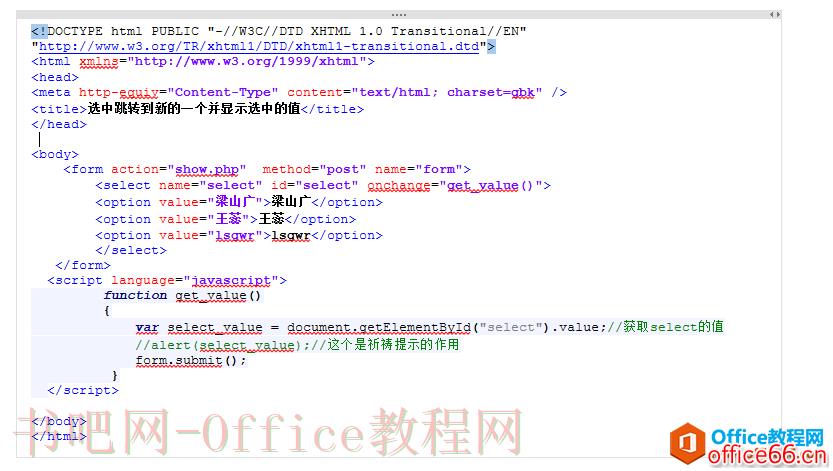Screen dimensions: 833x471
Task: Click 'method="post"' in the form tag
Action: [x=314, y=169]
